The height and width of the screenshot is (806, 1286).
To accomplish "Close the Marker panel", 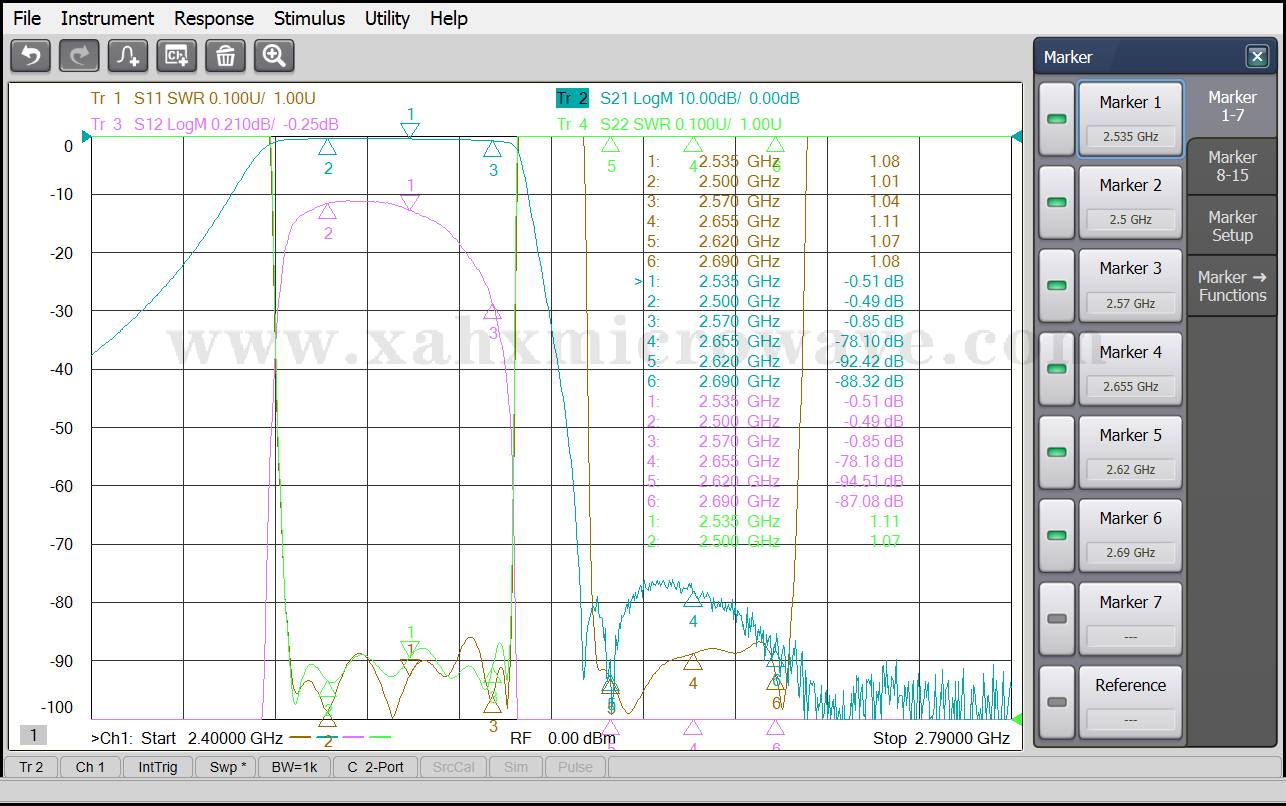I will pos(1256,57).
